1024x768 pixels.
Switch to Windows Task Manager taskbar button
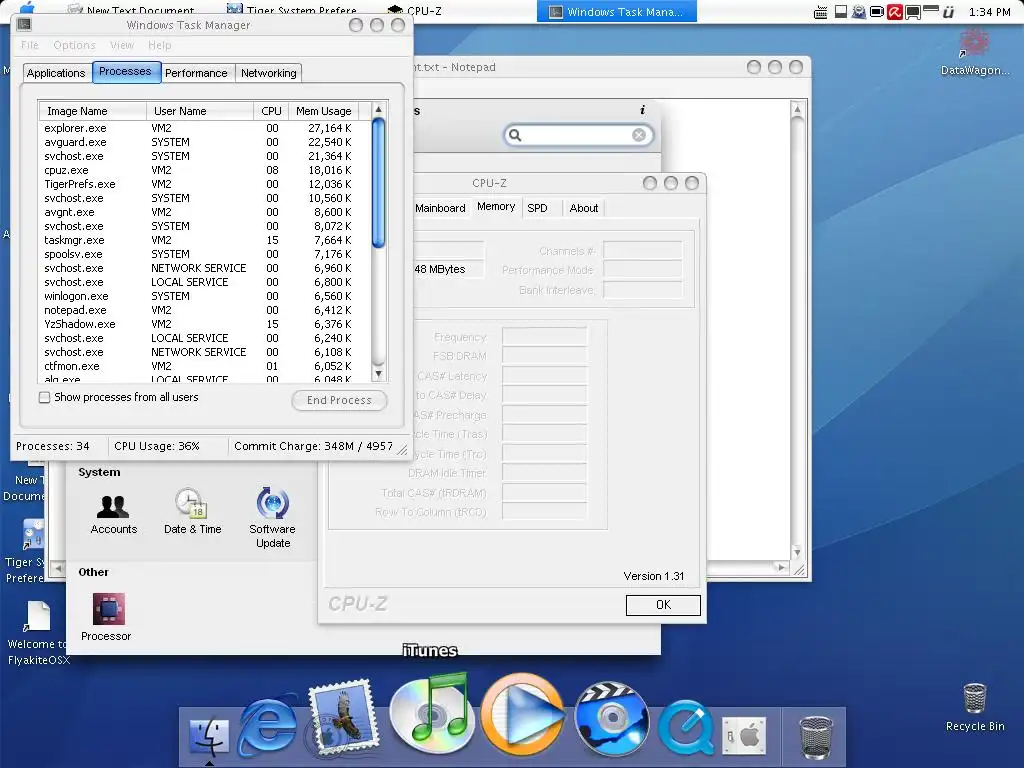tap(616, 12)
